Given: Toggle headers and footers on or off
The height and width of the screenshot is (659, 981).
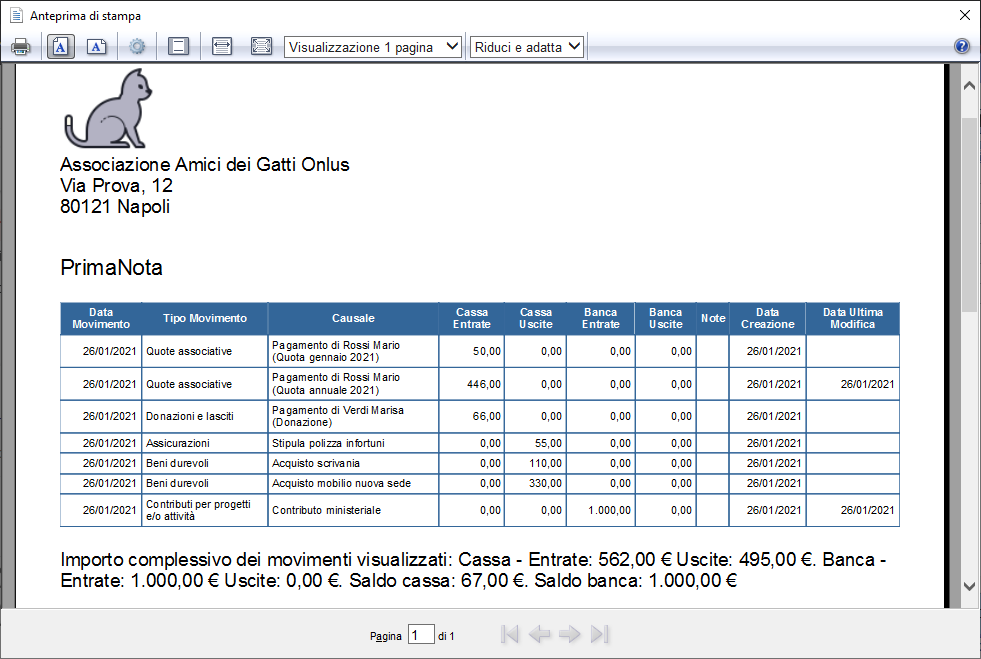Looking at the screenshot, I should (178, 47).
